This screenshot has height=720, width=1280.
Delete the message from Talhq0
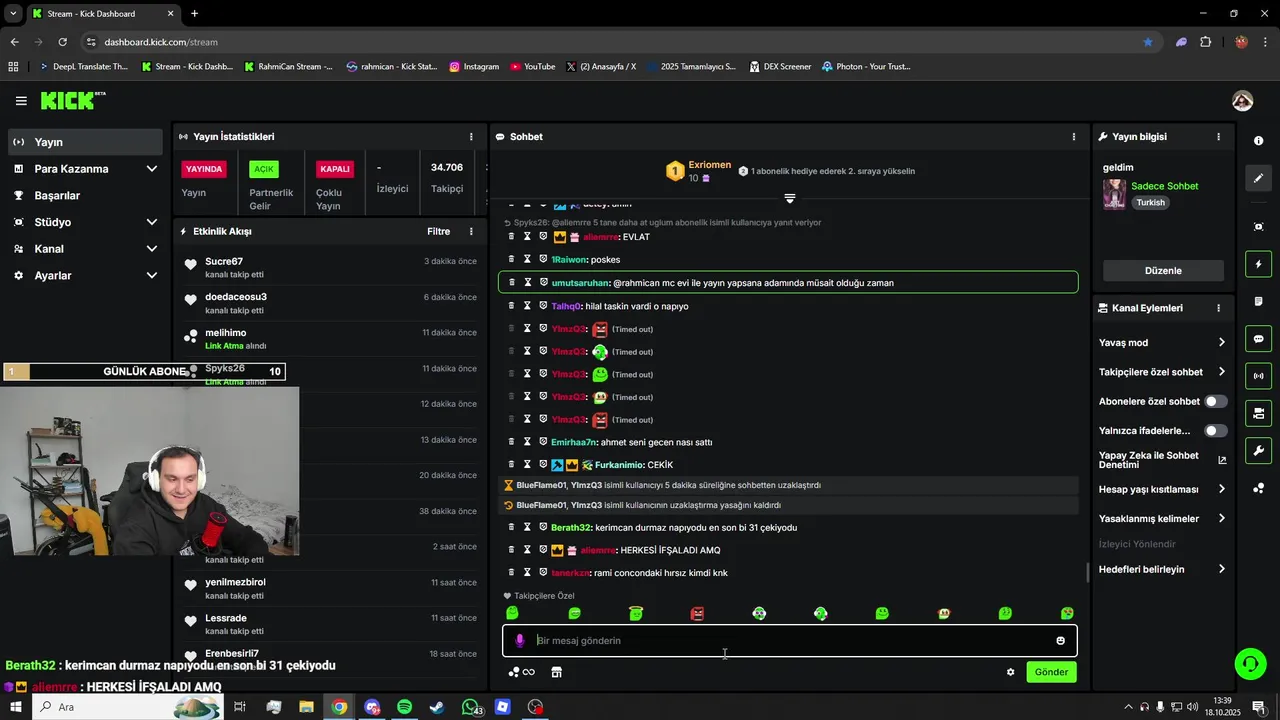[512, 306]
